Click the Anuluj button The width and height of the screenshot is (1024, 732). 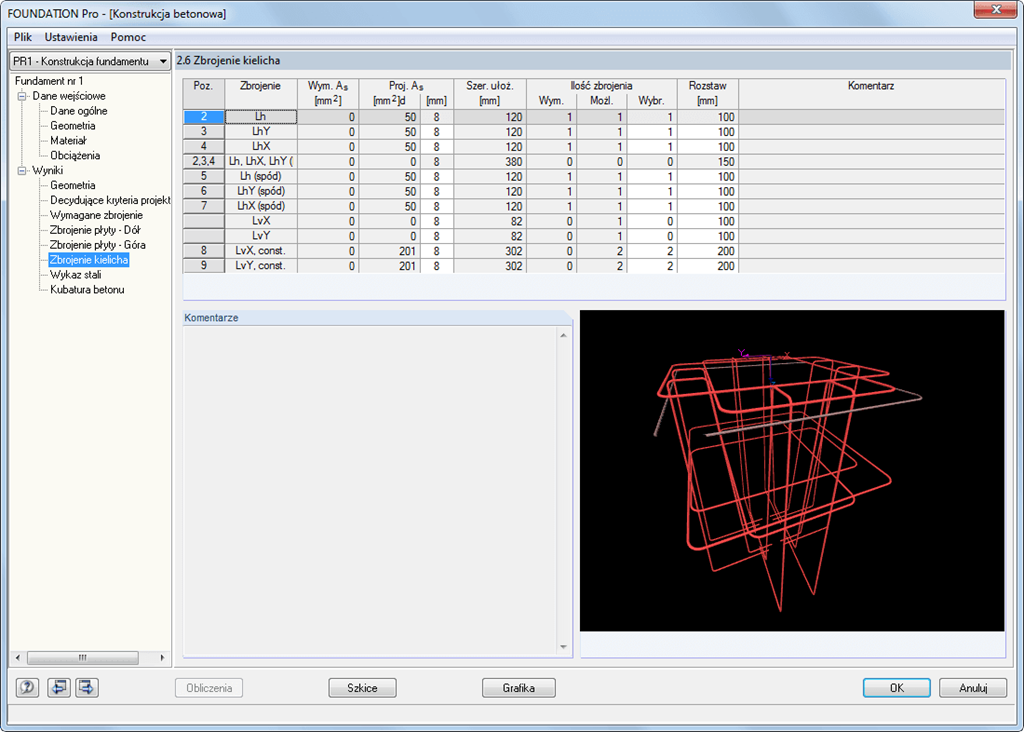pyautogui.click(x=973, y=688)
